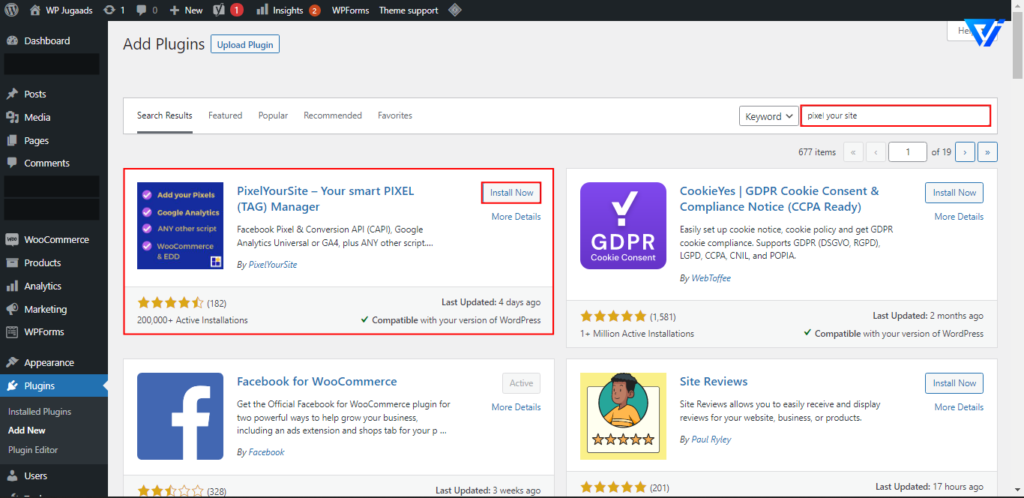Open the Keyword search type dropdown

pos(769,116)
